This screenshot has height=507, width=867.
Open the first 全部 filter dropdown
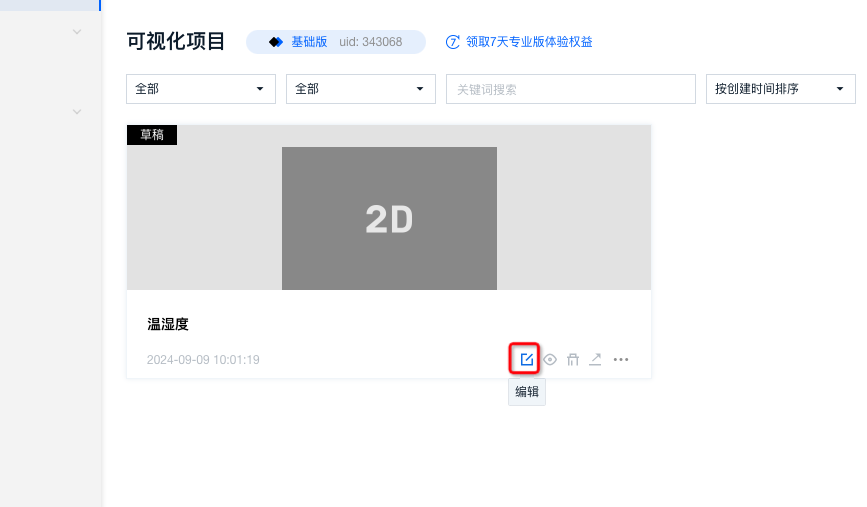[x=201, y=89]
